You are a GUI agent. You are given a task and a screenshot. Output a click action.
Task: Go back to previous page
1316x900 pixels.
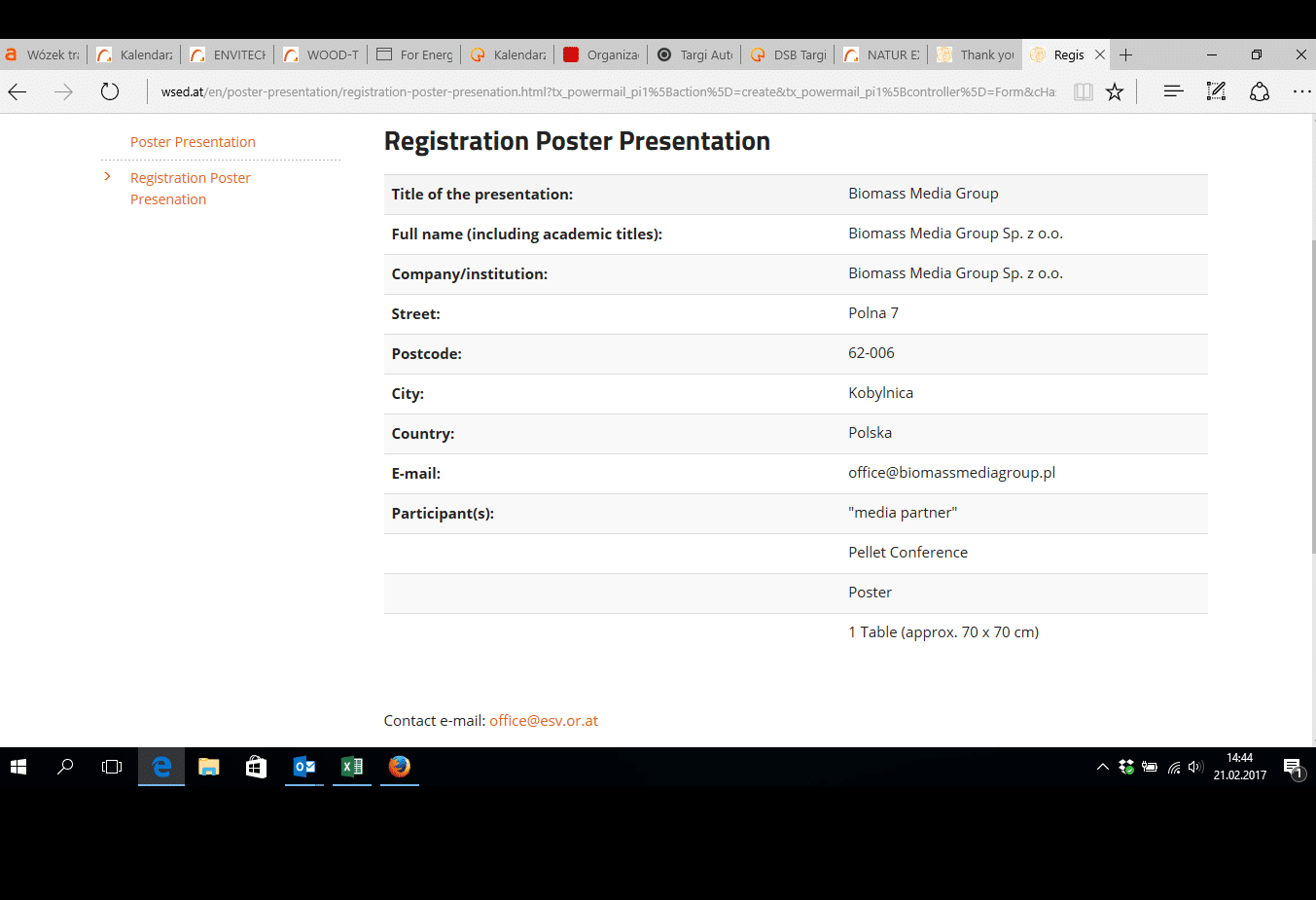tap(18, 91)
